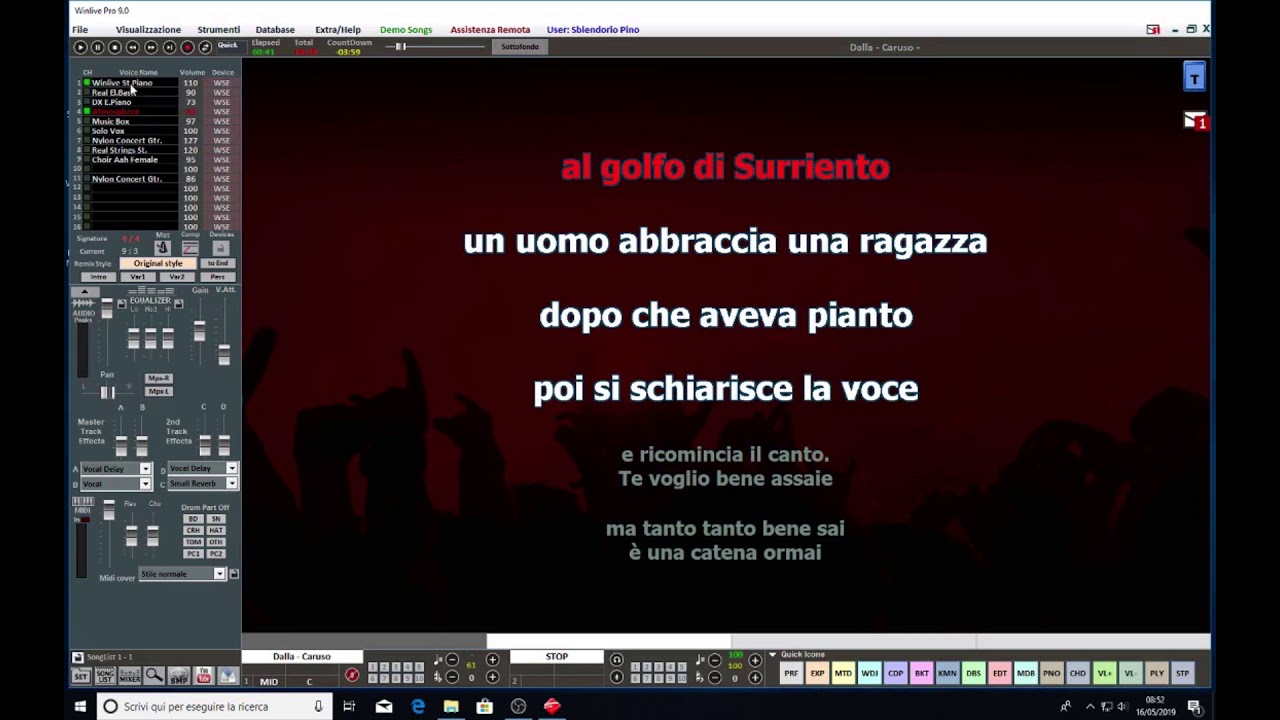Open the Devices icon
The width and height of the screenshot is (1280, 720).
click(x=220, y=248)
